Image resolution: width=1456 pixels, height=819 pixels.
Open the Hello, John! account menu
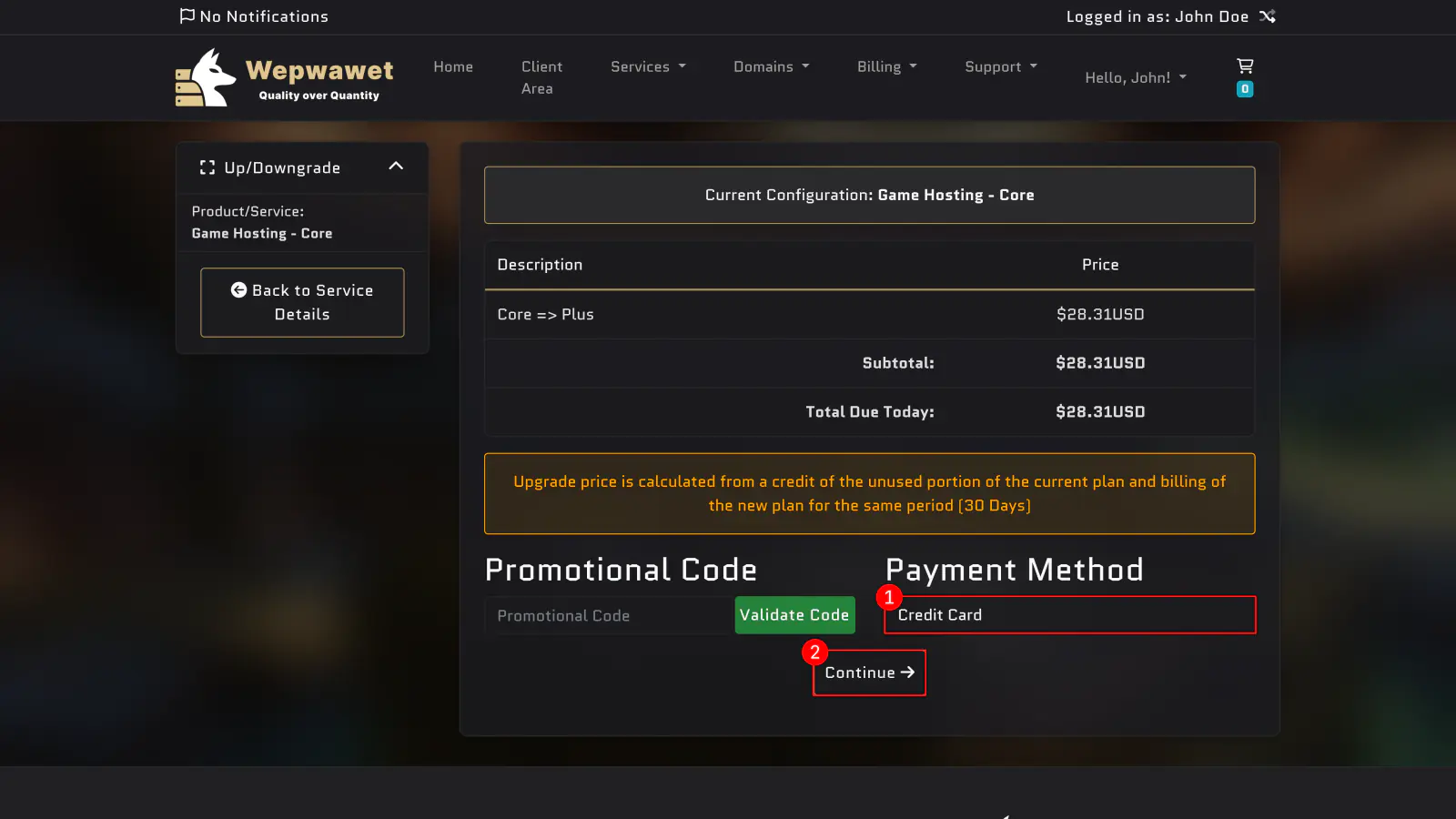click(x=1135, y=77)
